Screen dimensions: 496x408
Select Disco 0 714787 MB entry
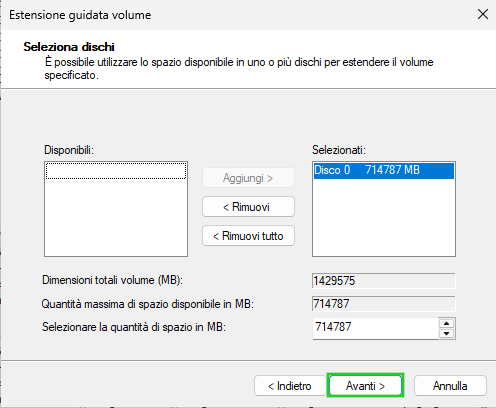click(384, 170)
